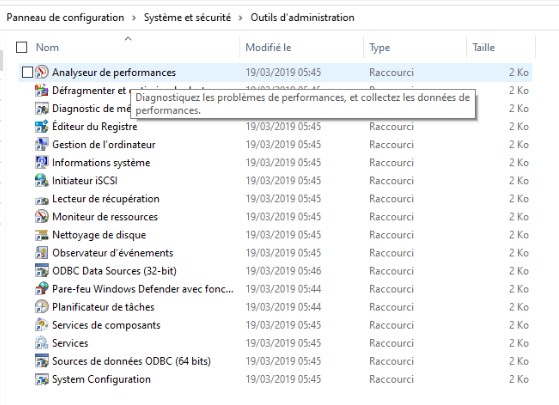This screenshot has width=559, height=405.
Task: Tick the select-all checkbox beside Nom
Action: click(x=22, y=47)
